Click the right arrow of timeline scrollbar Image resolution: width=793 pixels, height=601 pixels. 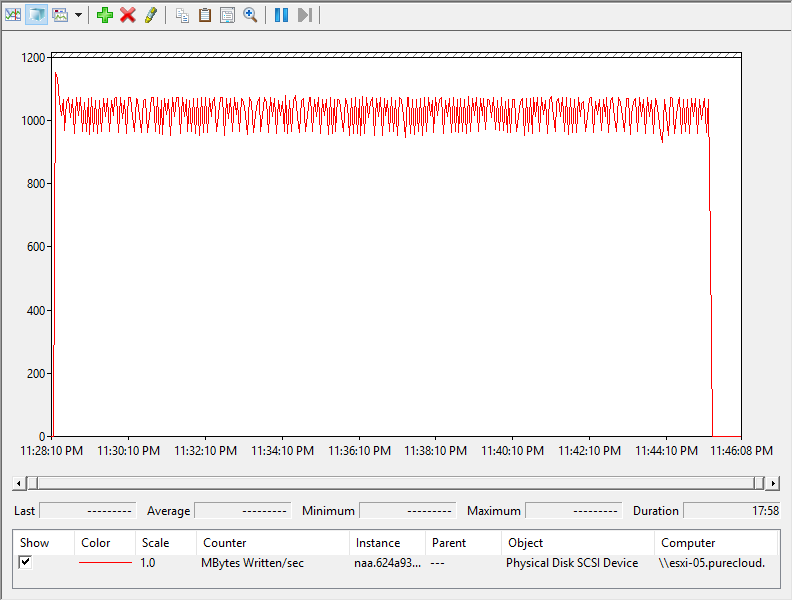772,483
